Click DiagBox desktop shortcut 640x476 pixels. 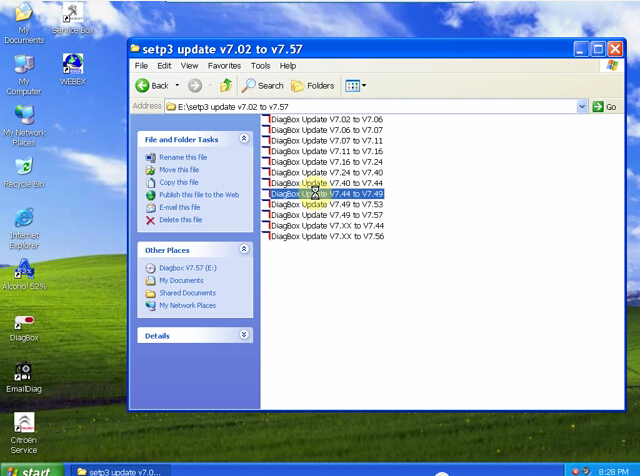point(24,328)
